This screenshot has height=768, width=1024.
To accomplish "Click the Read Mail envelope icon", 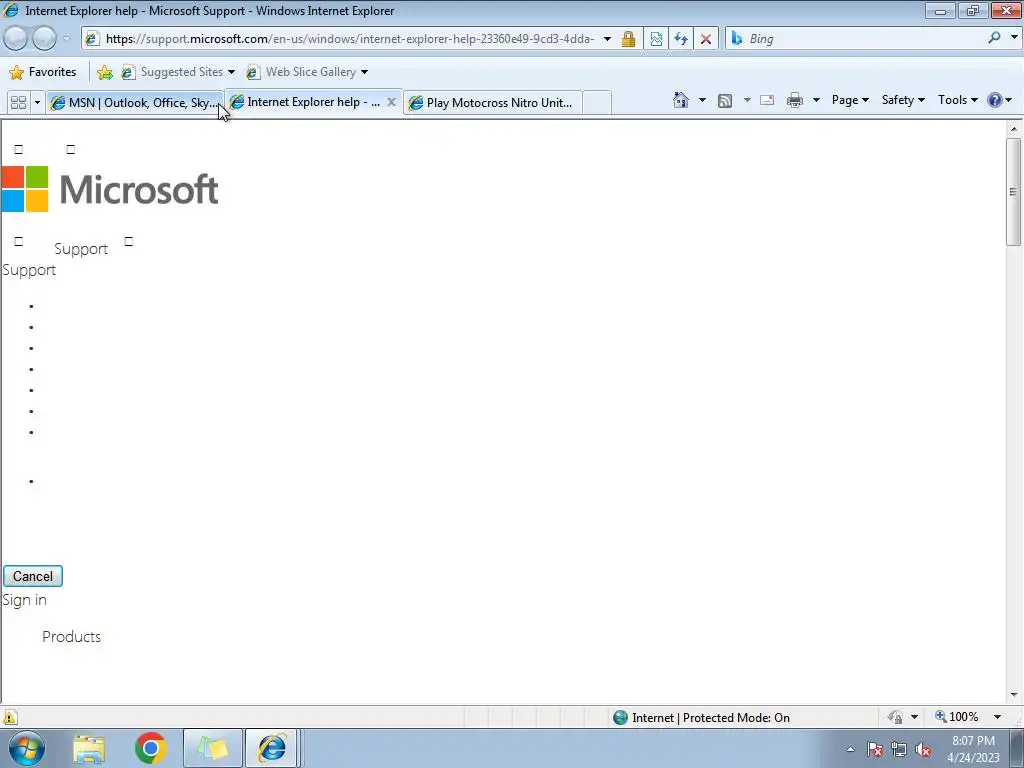I will (x=767, y=101).
